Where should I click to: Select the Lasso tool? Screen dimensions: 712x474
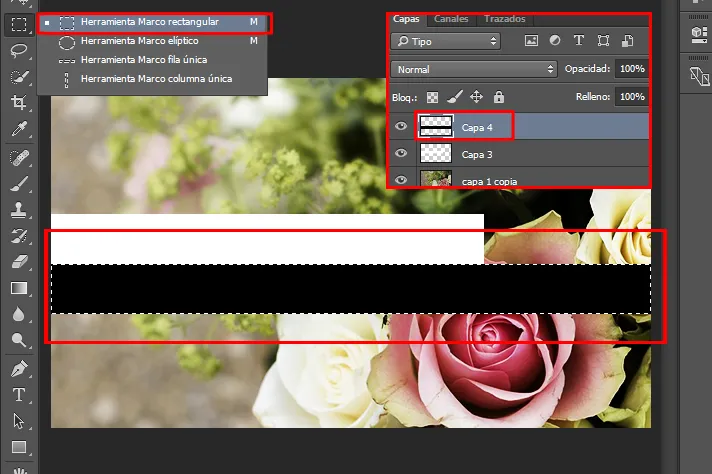coord(19,50)
